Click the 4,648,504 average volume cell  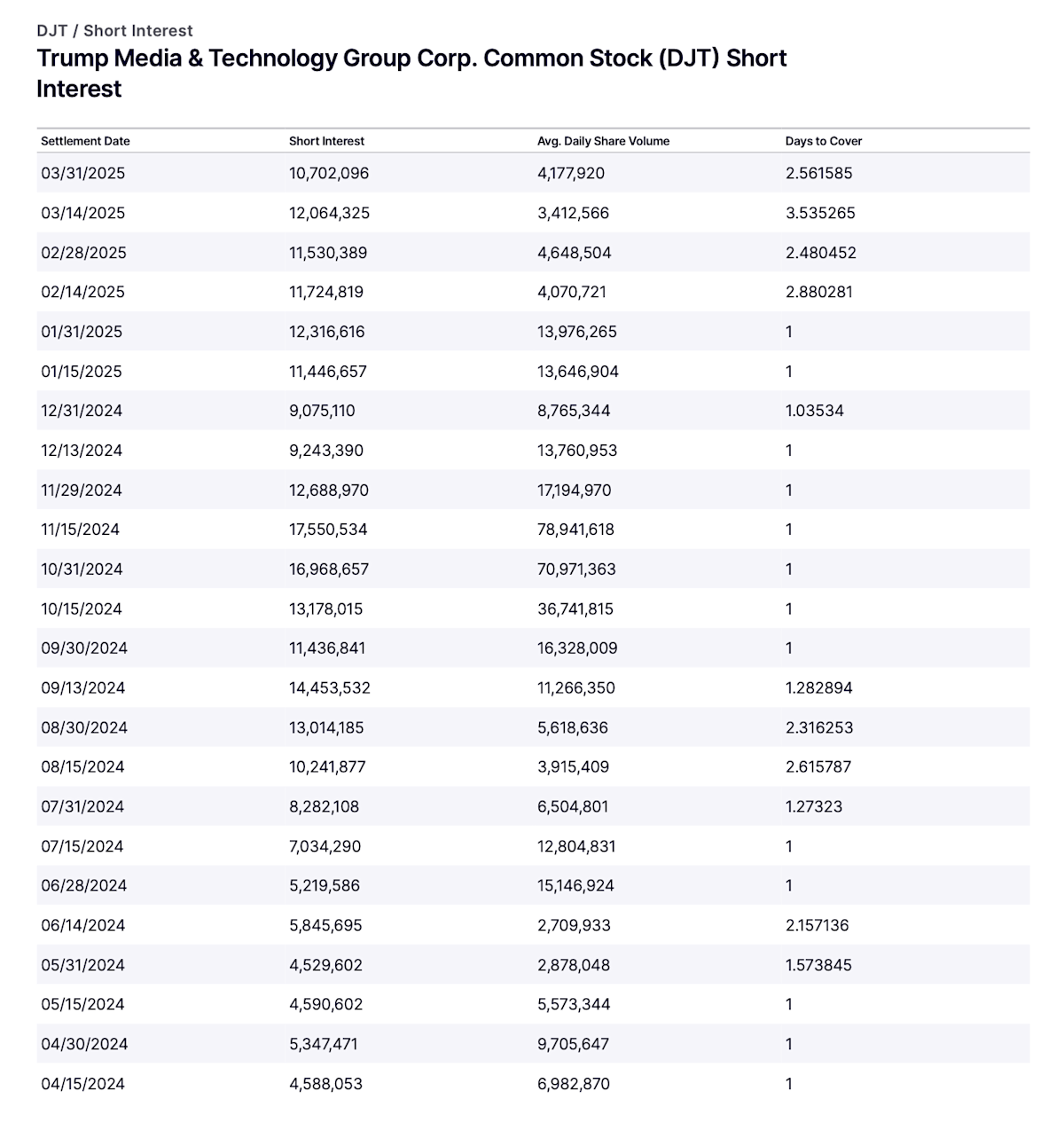tap(573, 253)
